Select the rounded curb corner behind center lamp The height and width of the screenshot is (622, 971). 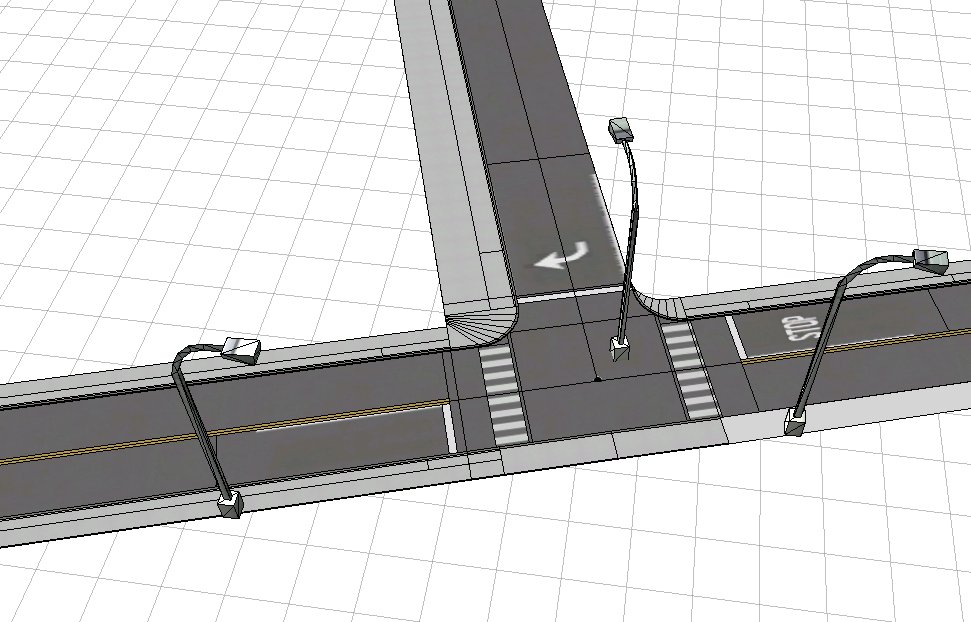click(x=658, y=305)
